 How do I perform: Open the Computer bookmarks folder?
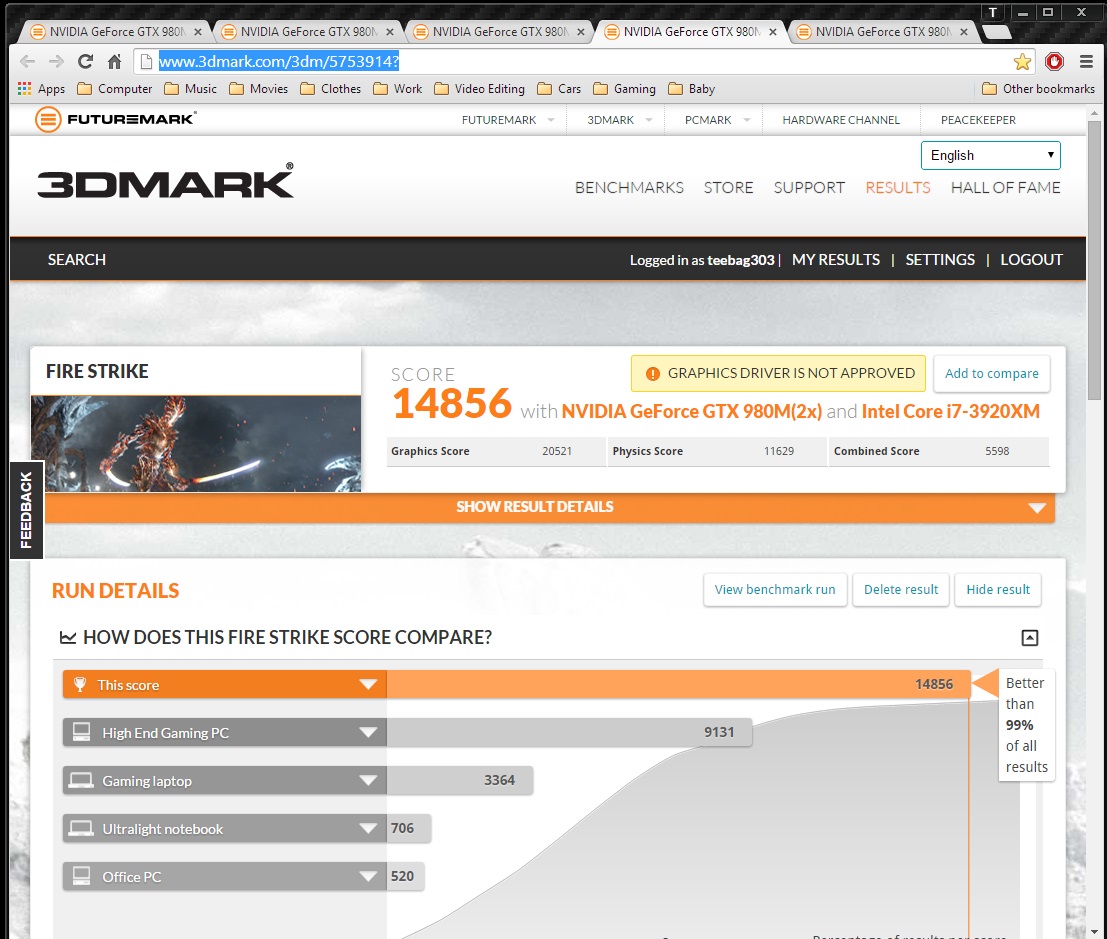tap(114, 89)
